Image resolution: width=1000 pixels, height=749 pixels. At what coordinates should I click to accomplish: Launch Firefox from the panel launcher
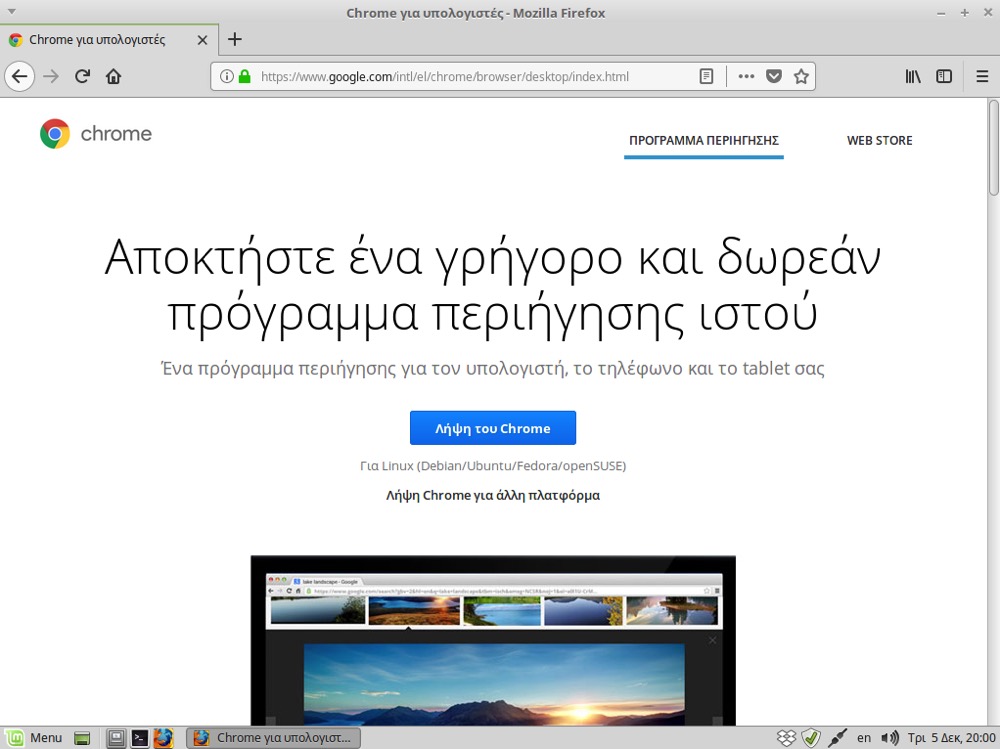coord(163,738)
